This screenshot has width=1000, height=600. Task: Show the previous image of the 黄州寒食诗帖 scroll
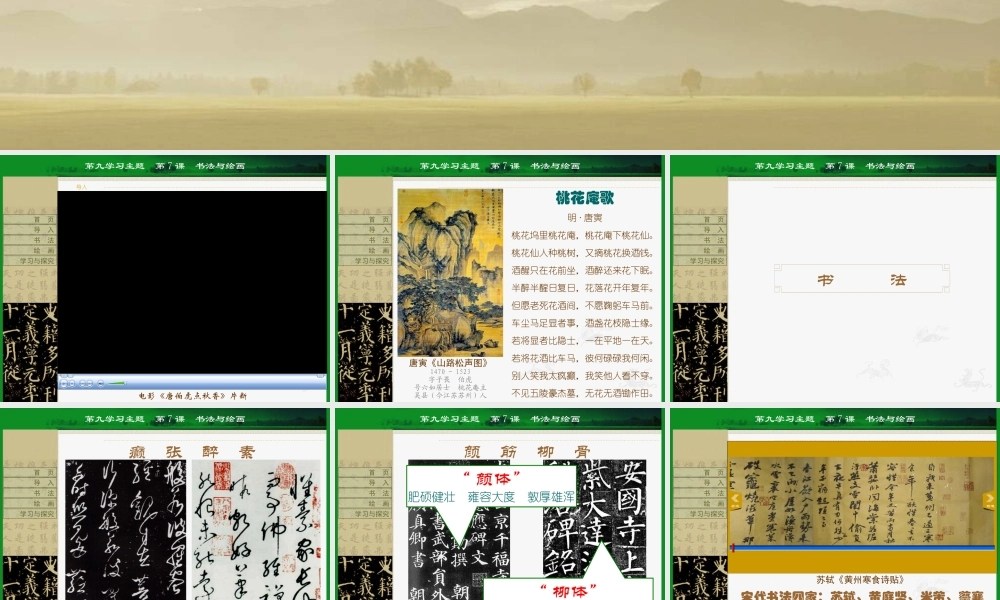click(x=735, y=500)
